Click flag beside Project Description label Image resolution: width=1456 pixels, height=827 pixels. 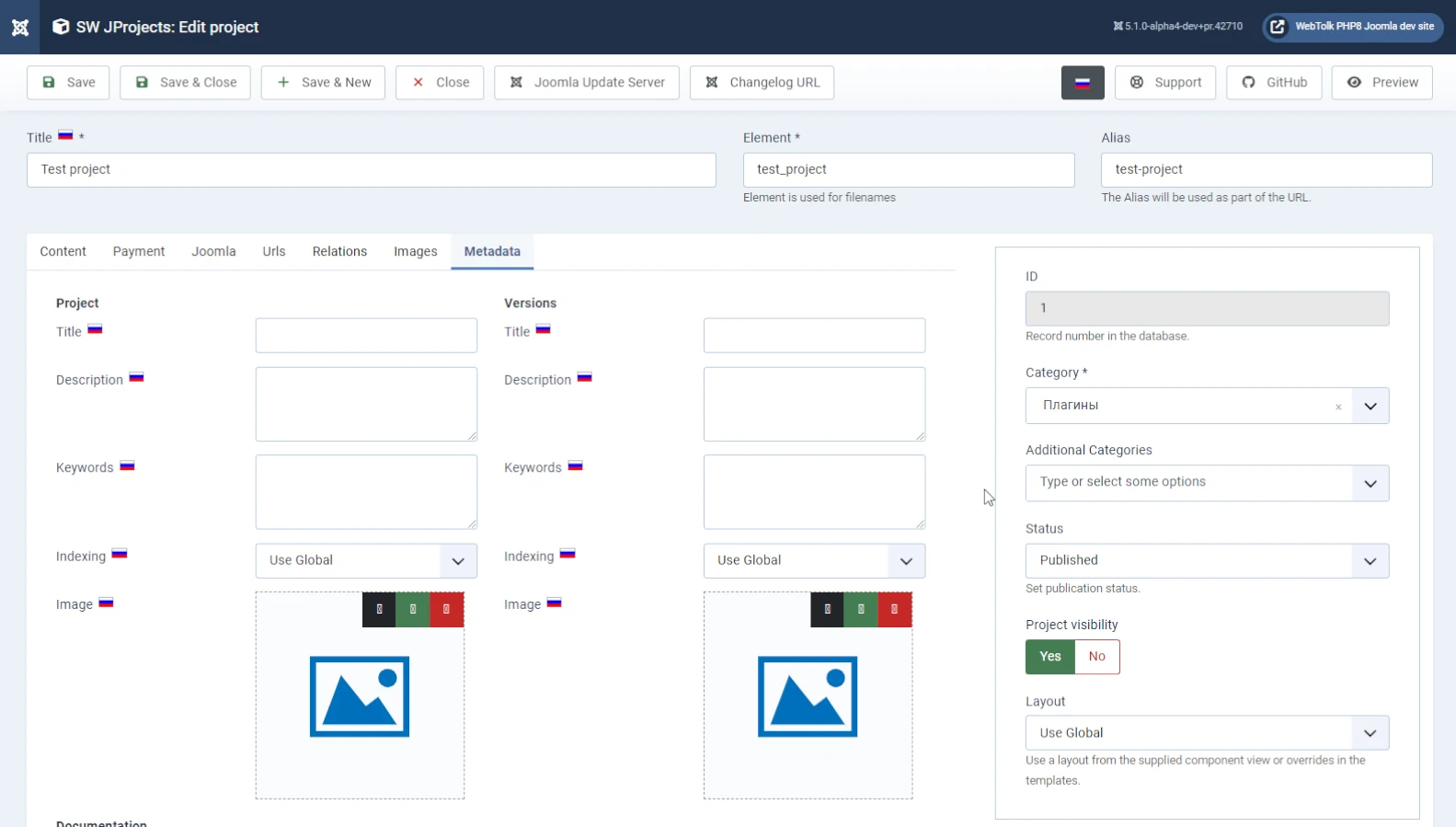(136, 377)
